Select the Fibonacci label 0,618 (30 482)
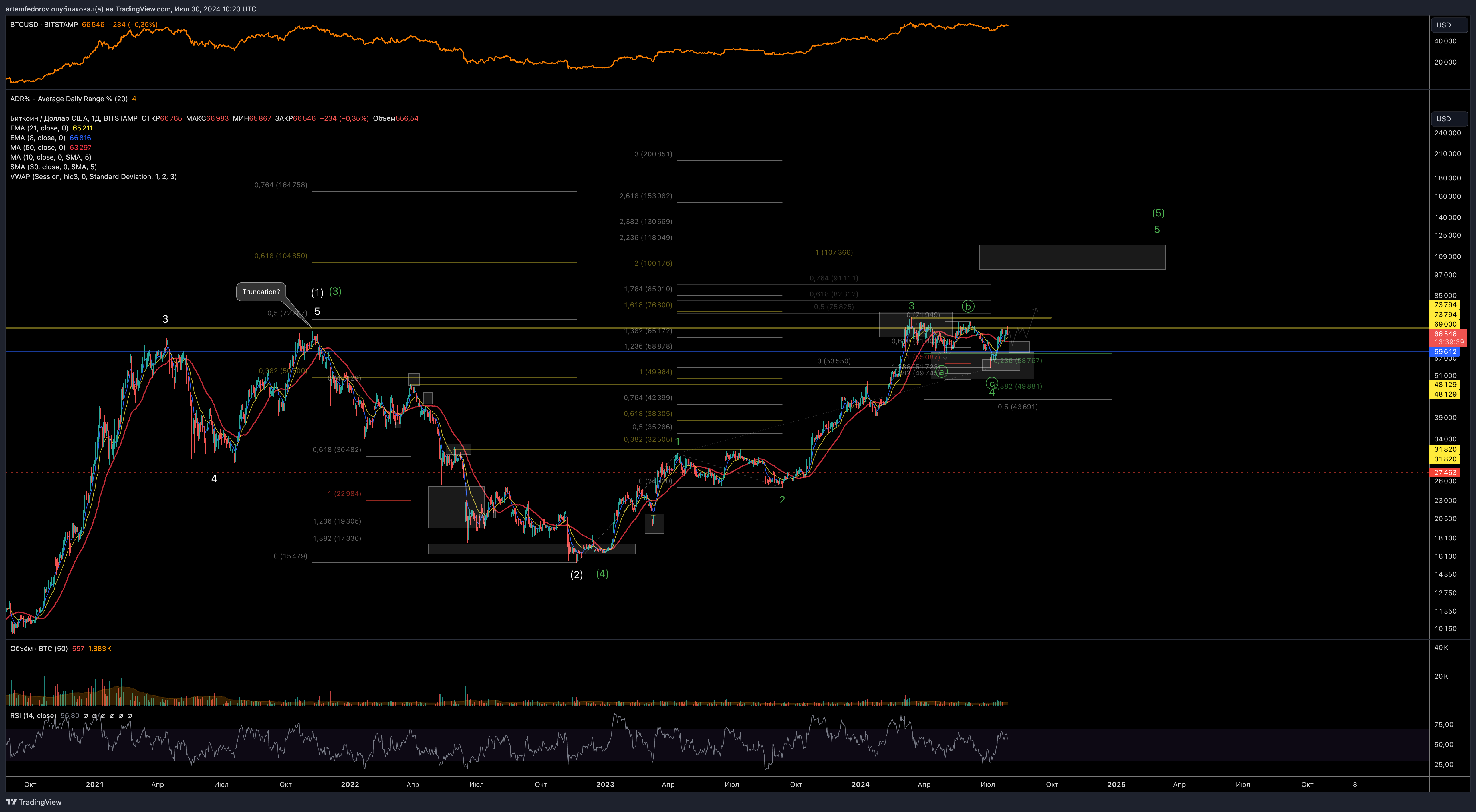 (337, 450)
